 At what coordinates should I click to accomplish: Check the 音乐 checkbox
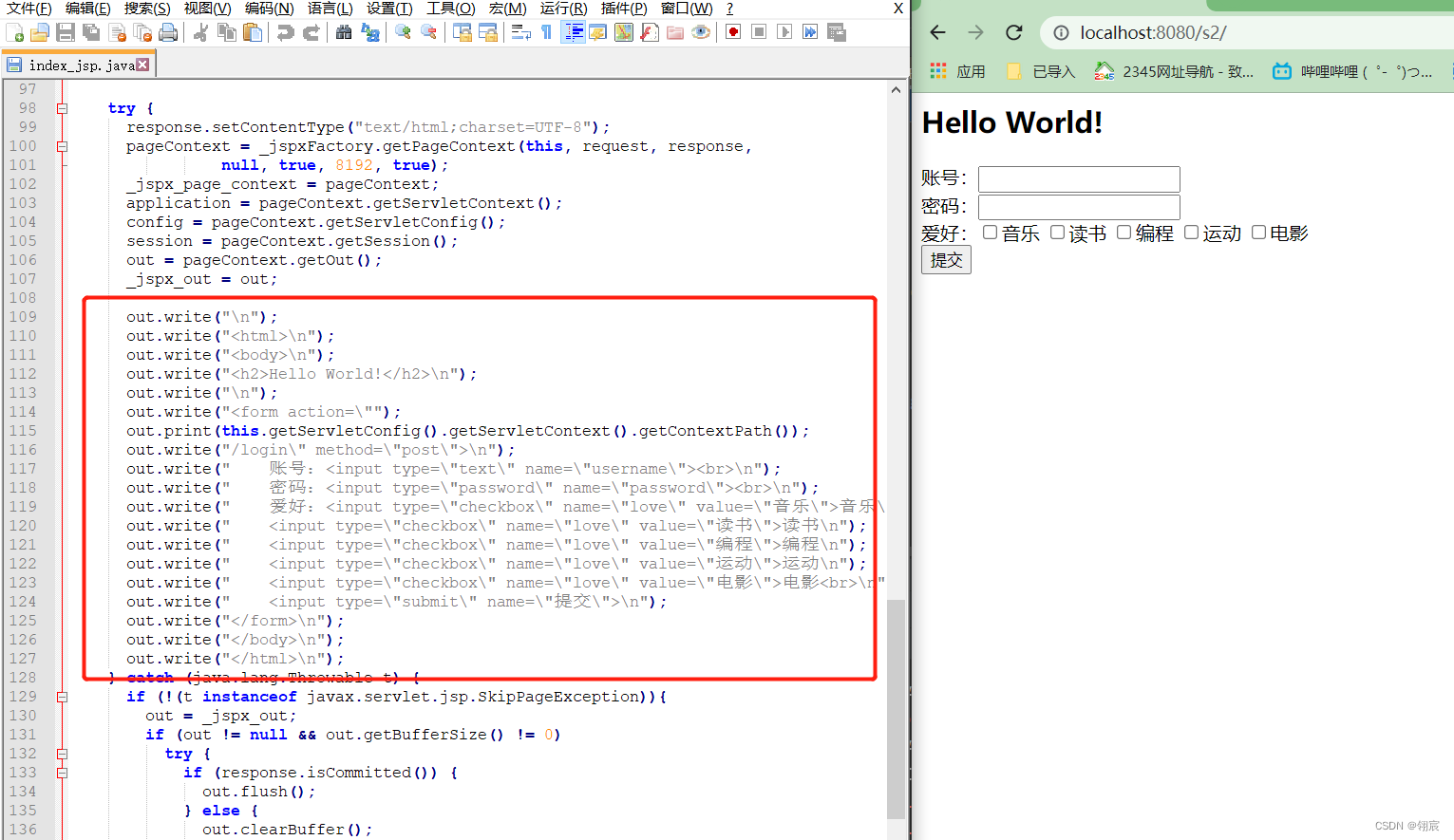[x=990, y=233]
